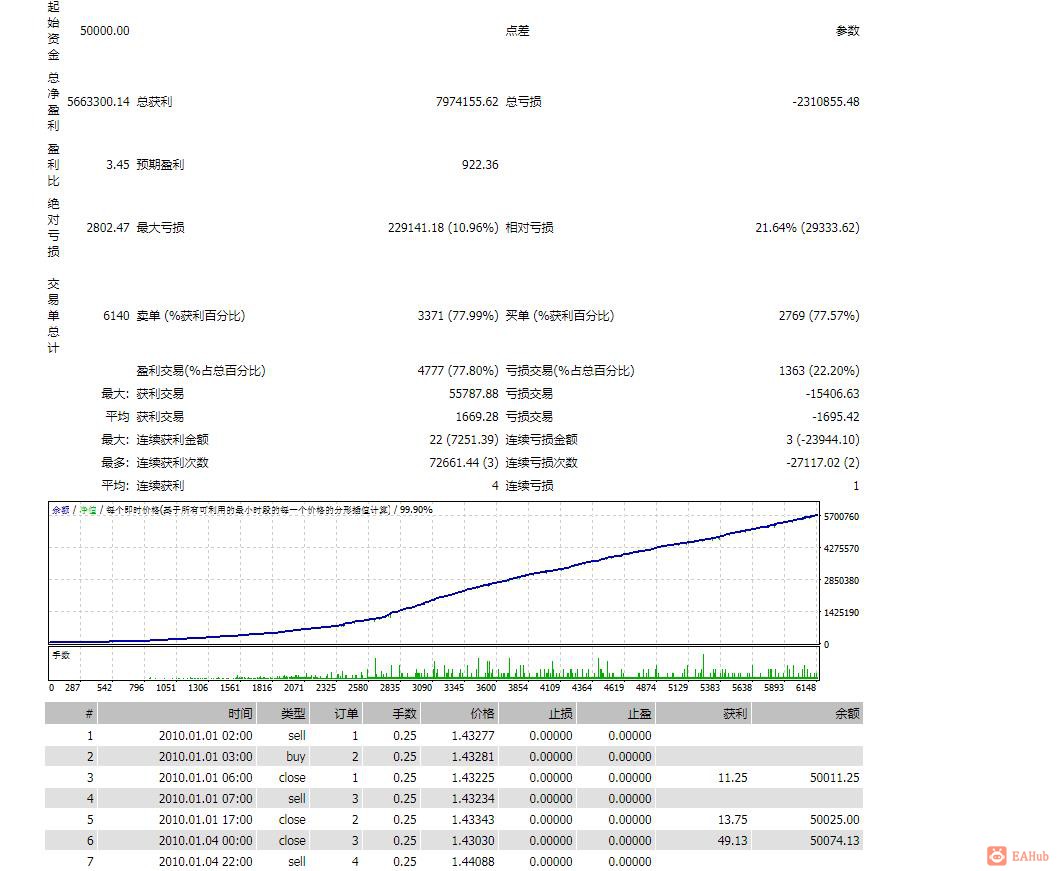Select the time cell 2010.01.01 02:00
1058x871 pixels.
206,736
